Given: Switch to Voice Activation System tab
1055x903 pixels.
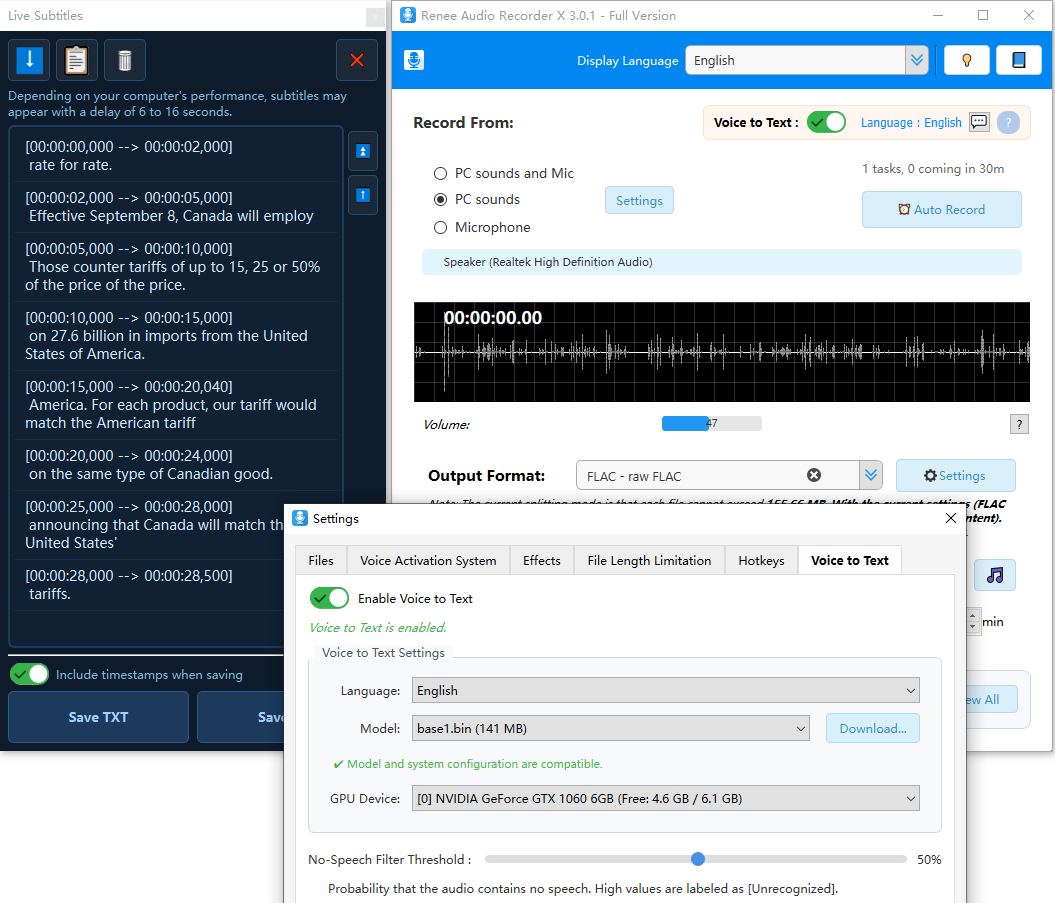Looking at the screenshot, I should [x=428, y=561].
